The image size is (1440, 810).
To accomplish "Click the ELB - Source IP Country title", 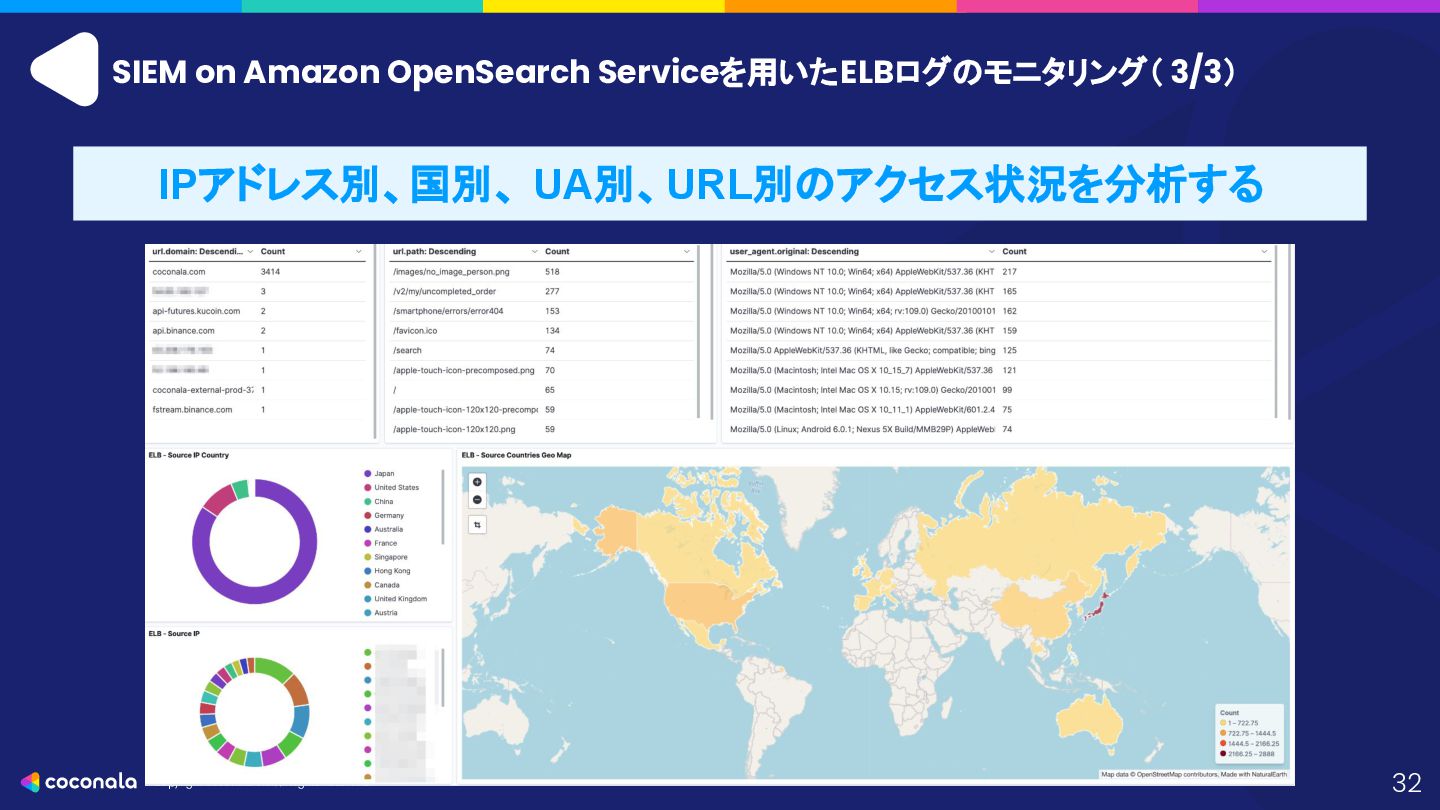I will [x=189, y=455].
